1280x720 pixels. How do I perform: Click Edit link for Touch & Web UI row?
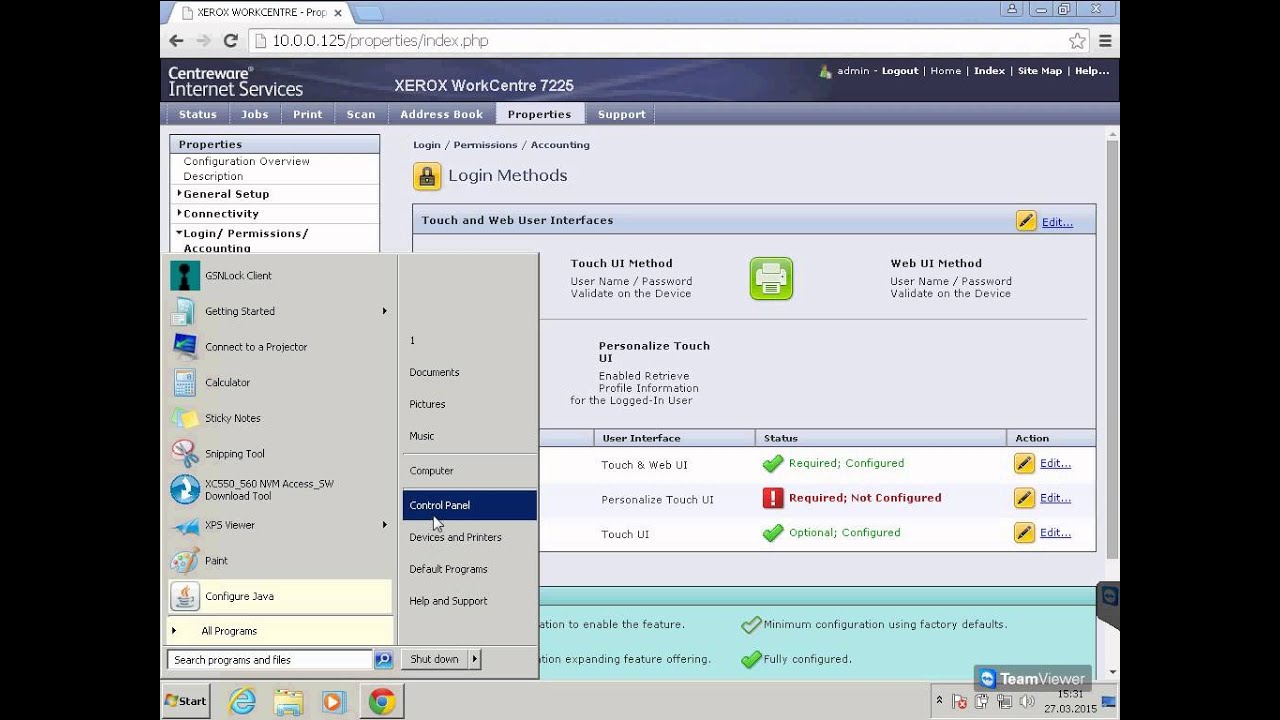1055,464
